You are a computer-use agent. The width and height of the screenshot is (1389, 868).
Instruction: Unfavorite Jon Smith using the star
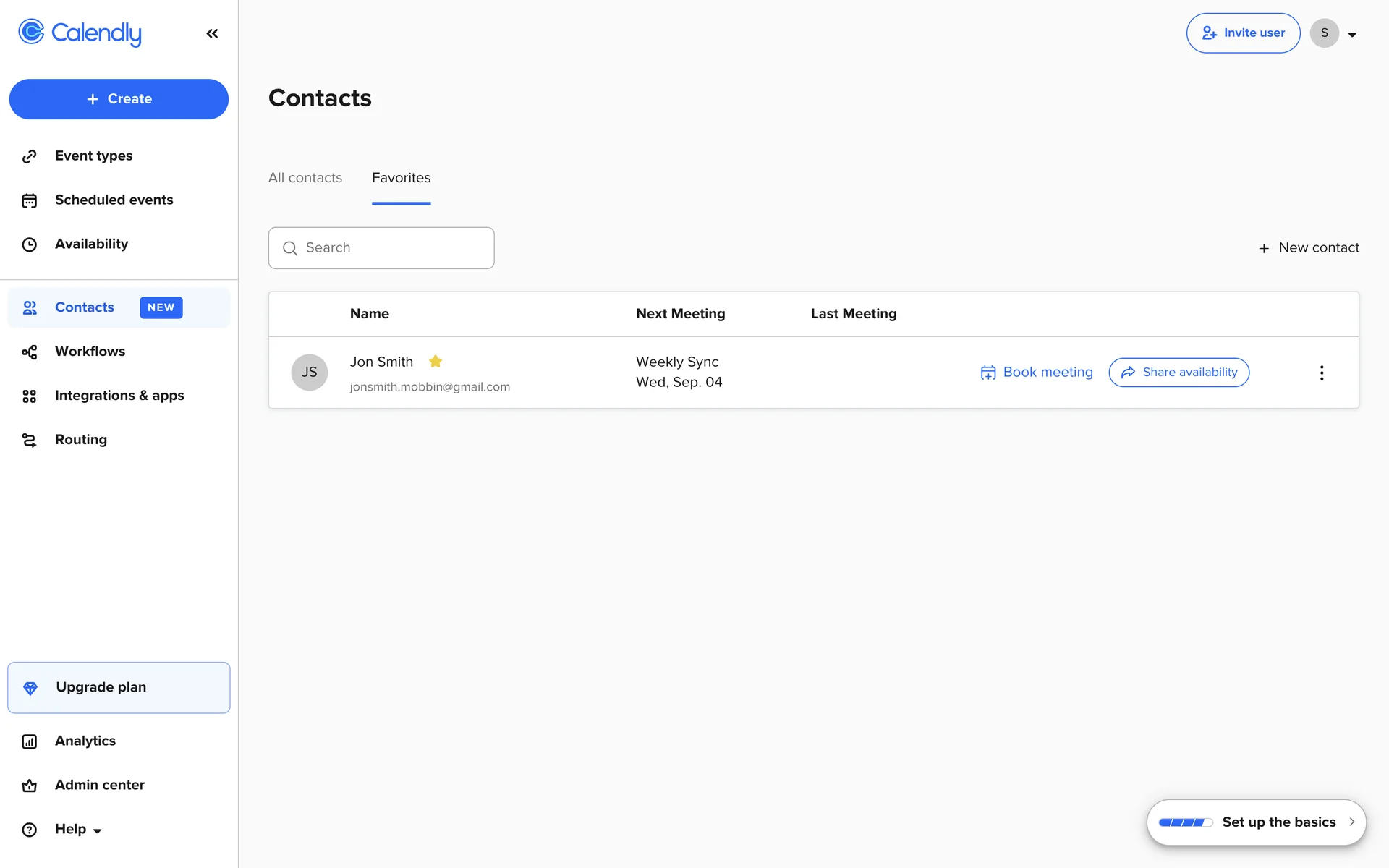(436, 361)
